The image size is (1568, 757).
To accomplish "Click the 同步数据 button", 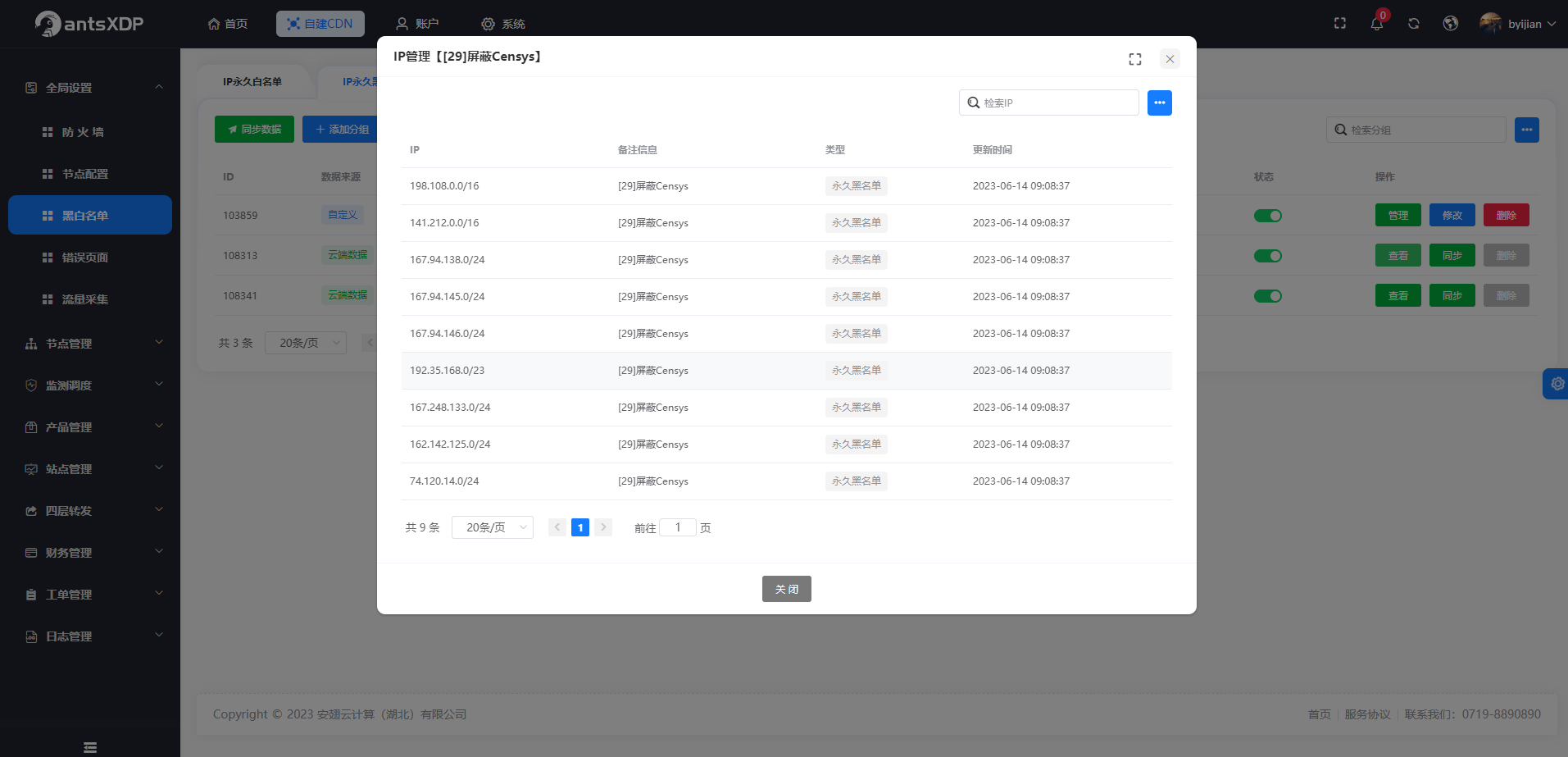I will point(254,130).
